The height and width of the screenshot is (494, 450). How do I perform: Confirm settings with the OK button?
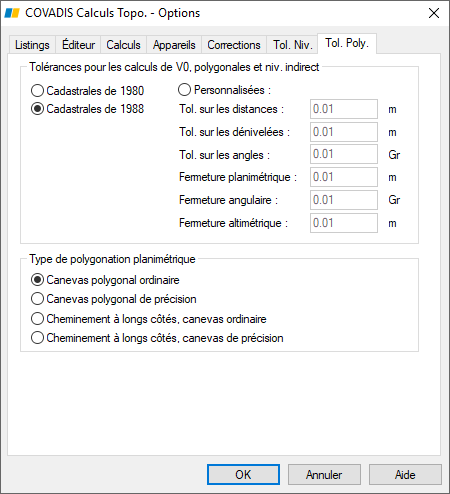tap(243, 475)
